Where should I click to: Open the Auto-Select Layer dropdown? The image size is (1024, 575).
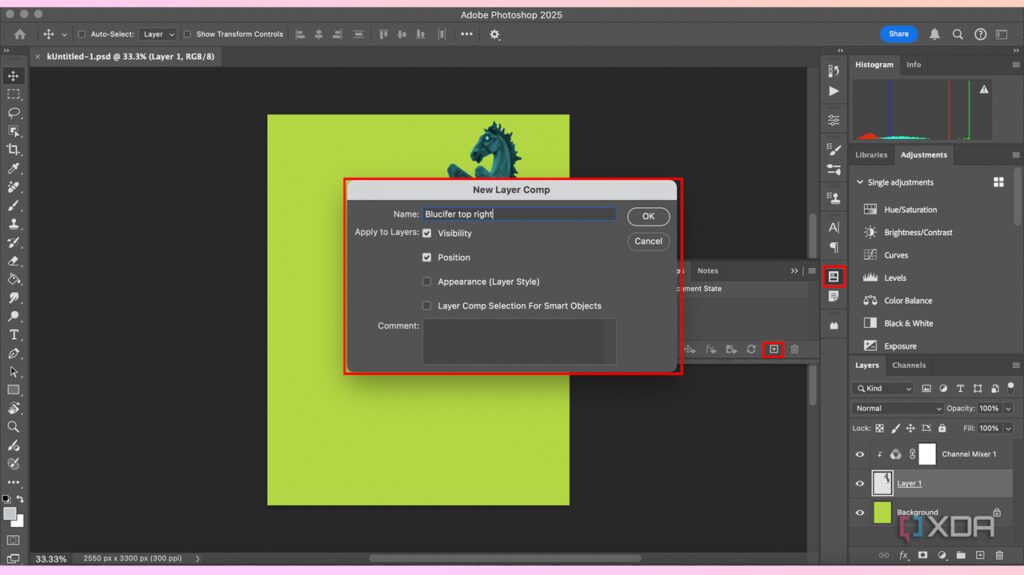pos(158,34)
